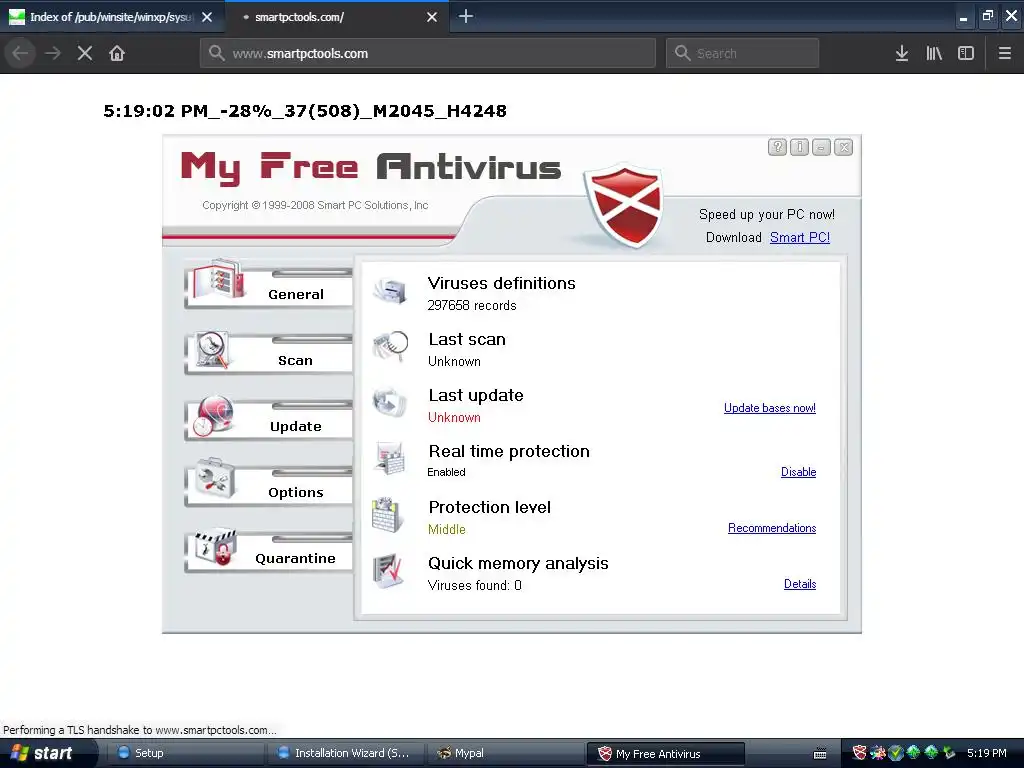Screen dimensions: 1024x768
Task: Click the taskbar clock showing 5:19 PM
Action: tap(986, 753)
